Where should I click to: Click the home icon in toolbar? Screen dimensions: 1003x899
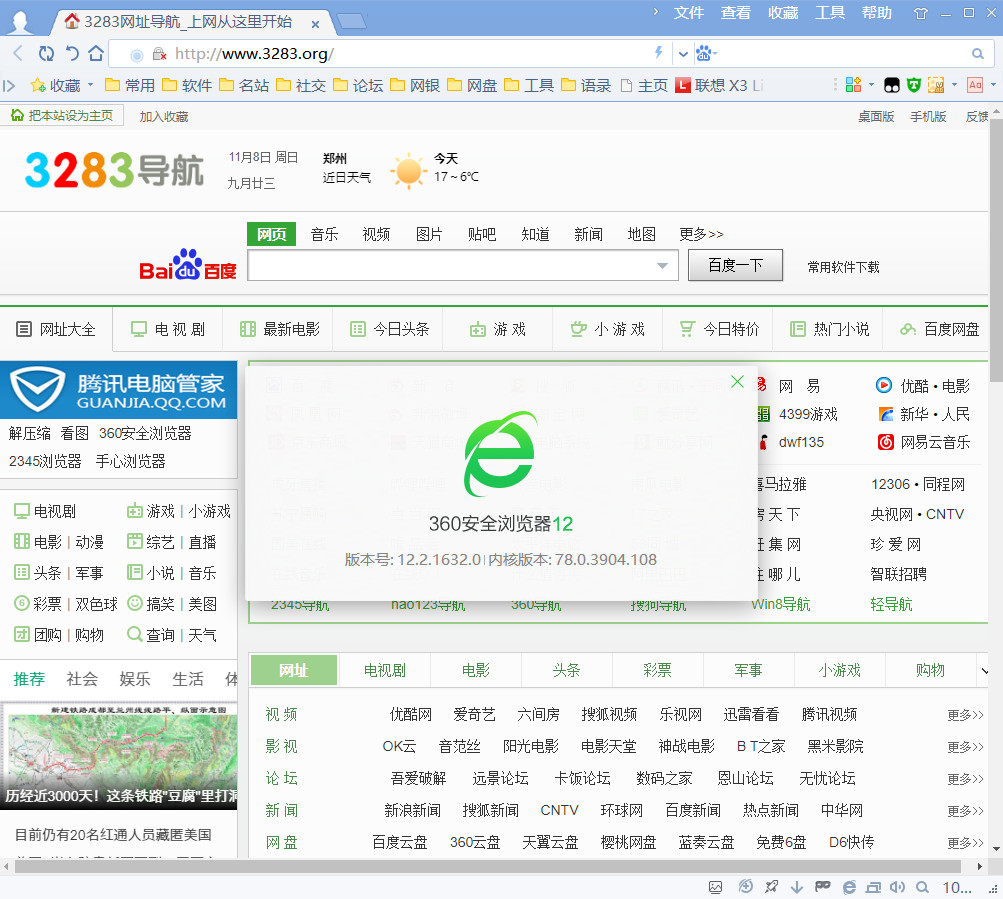(x=96, y=53)
